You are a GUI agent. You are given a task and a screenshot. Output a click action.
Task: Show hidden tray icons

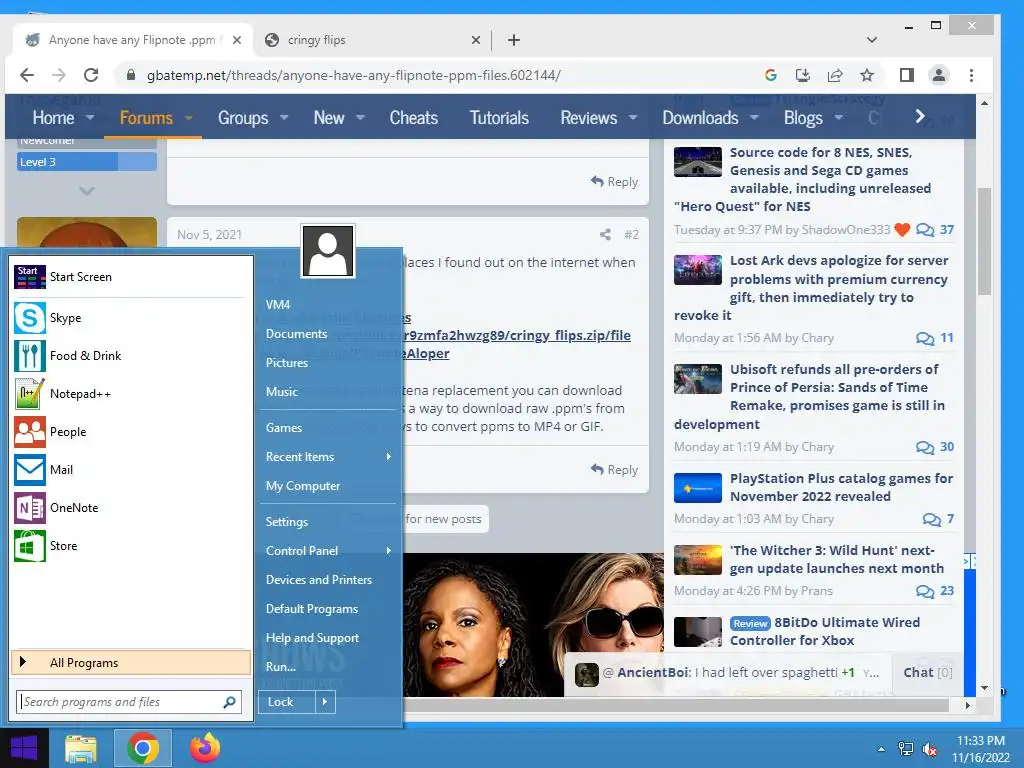pyautogui.click(x=882, y=749)
